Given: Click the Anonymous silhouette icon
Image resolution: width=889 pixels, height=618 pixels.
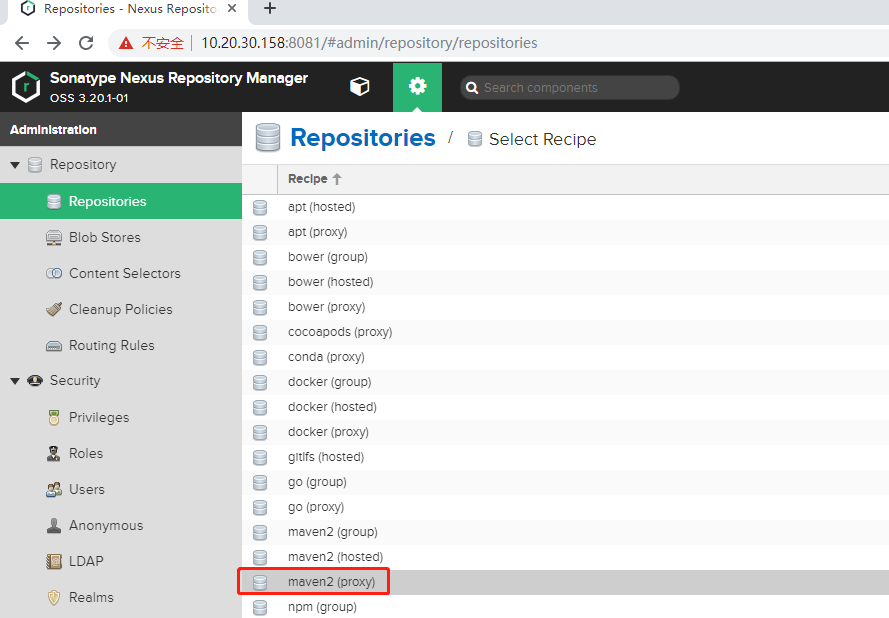Looking at the screenshot, I should (54, 526).
